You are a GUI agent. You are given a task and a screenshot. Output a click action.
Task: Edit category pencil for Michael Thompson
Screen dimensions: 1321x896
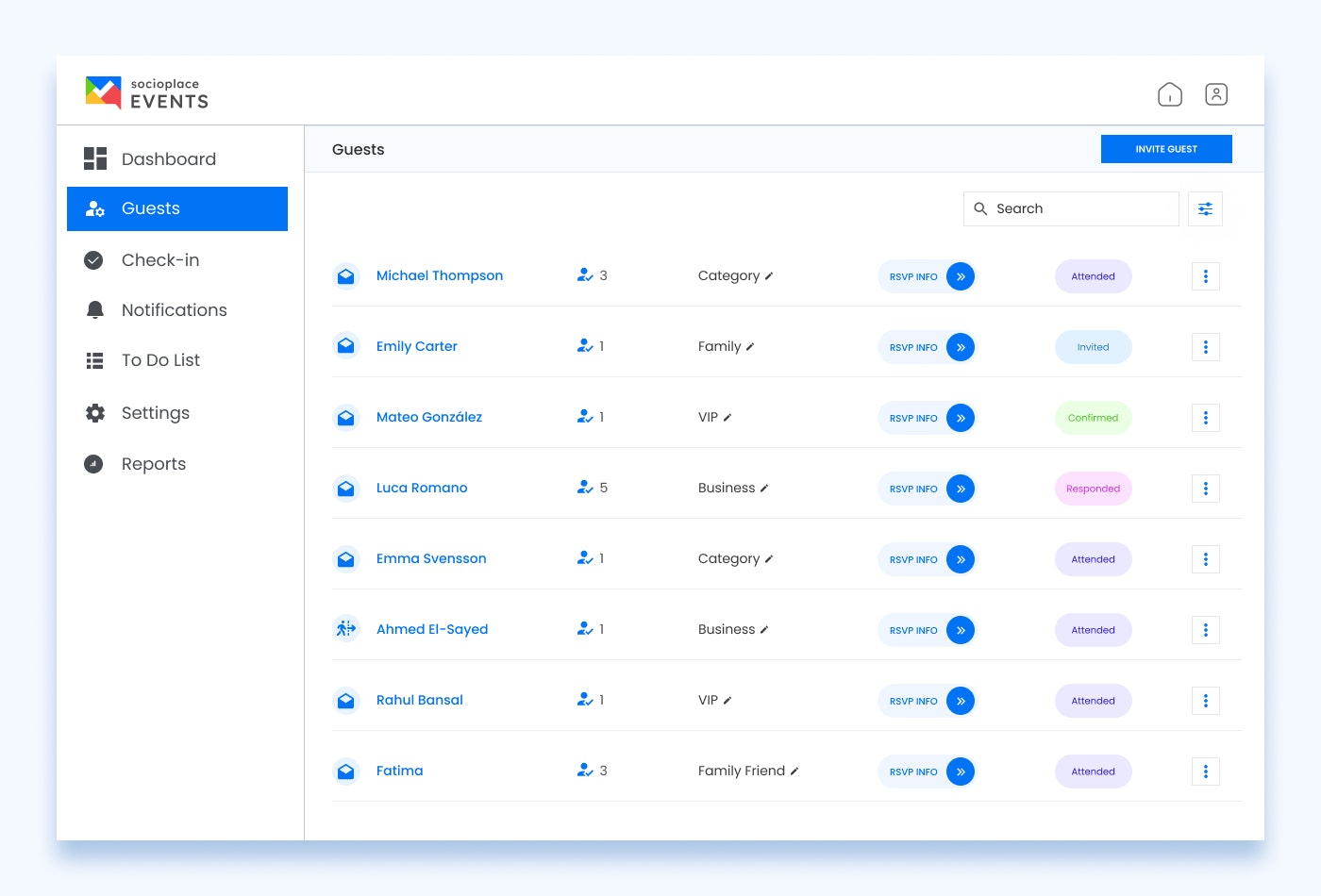769,276
